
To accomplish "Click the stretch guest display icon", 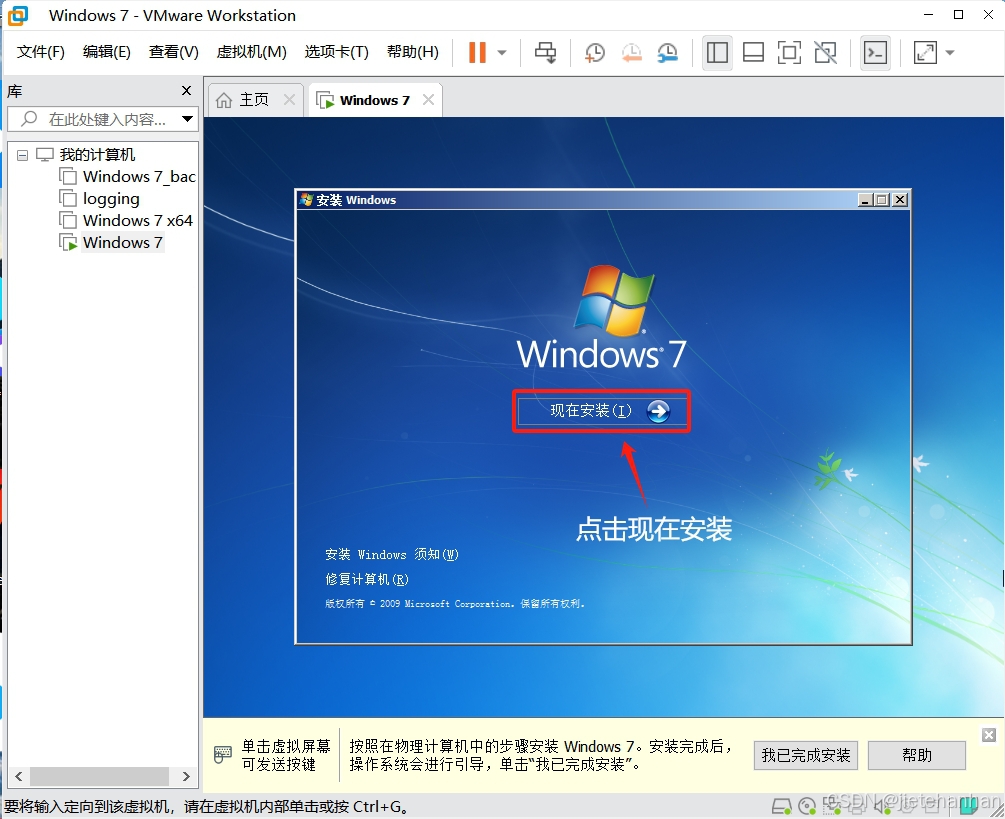I will click(x=925, y=53).
